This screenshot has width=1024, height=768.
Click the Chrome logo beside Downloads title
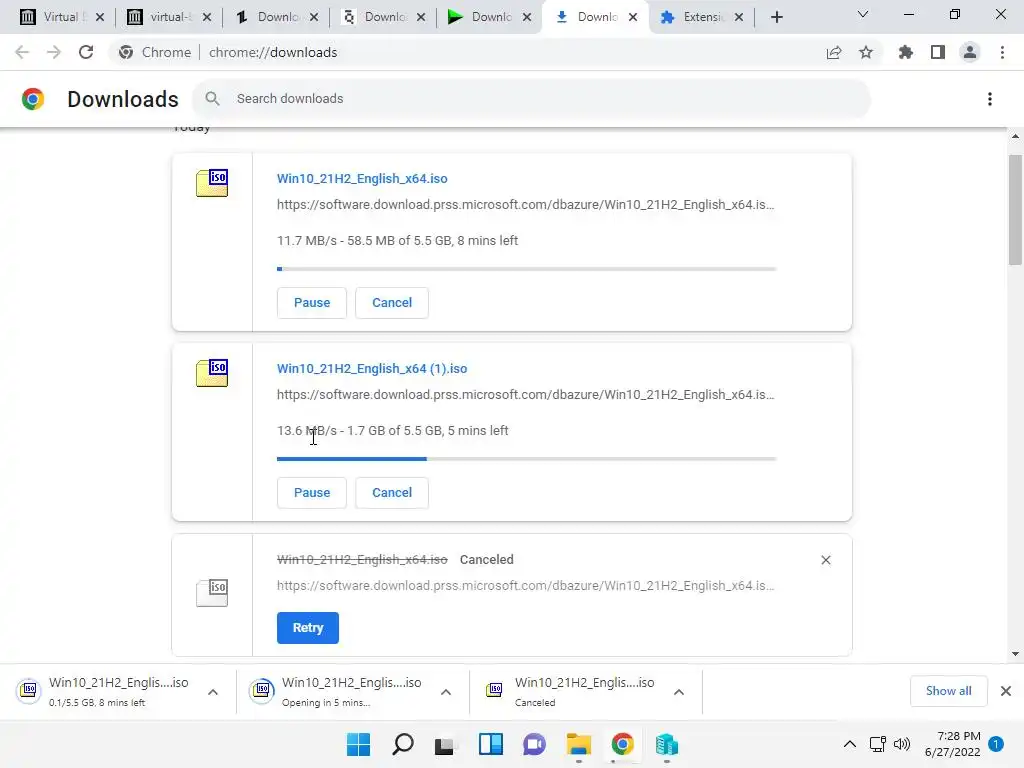(33, 99)
